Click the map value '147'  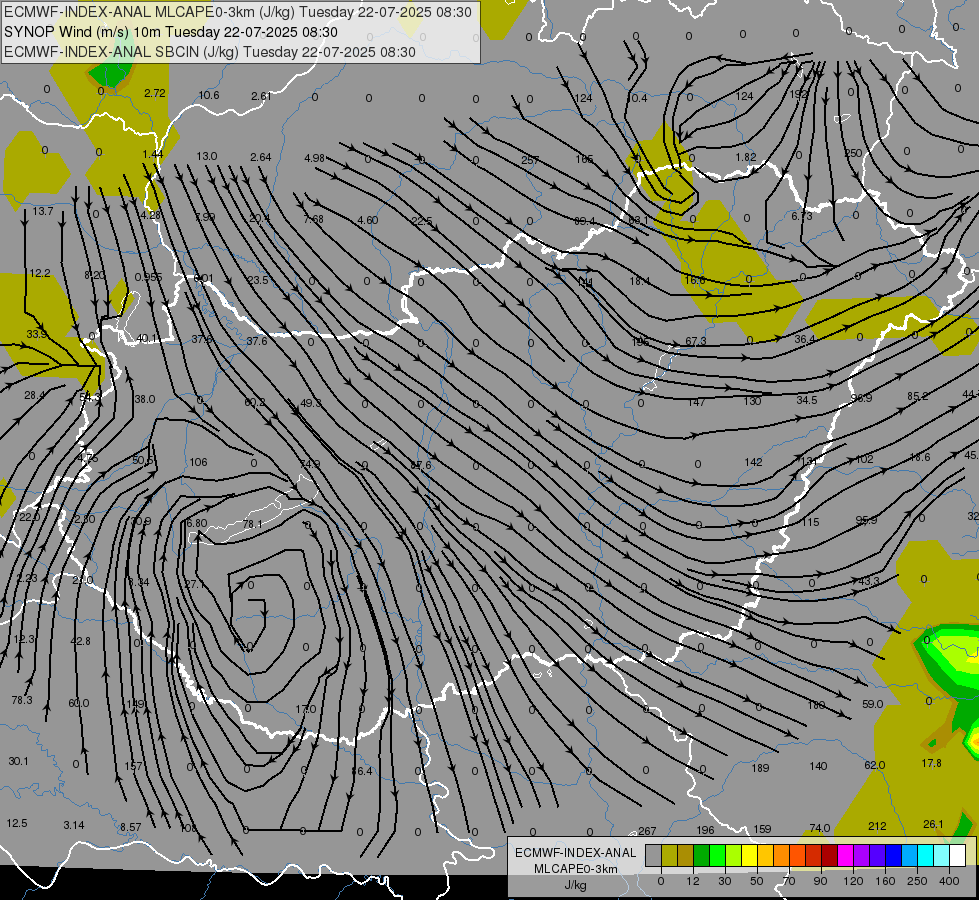pos(696,402)
